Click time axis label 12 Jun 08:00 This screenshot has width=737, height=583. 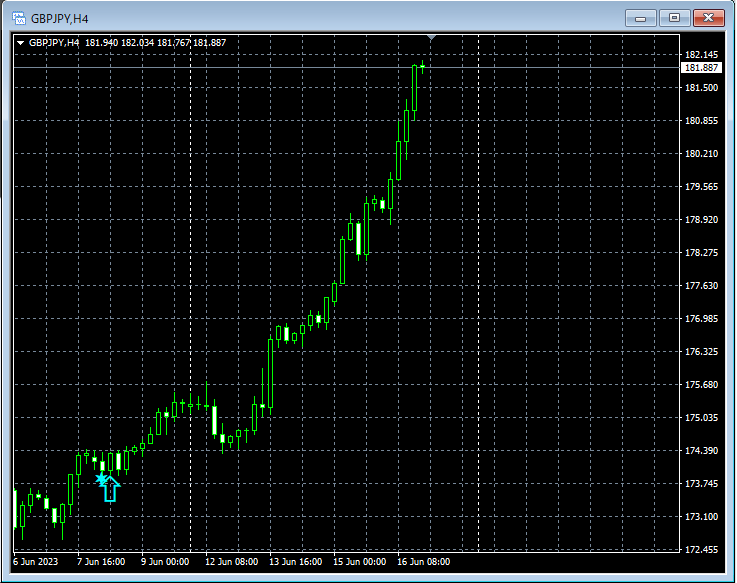click(232, 562)
